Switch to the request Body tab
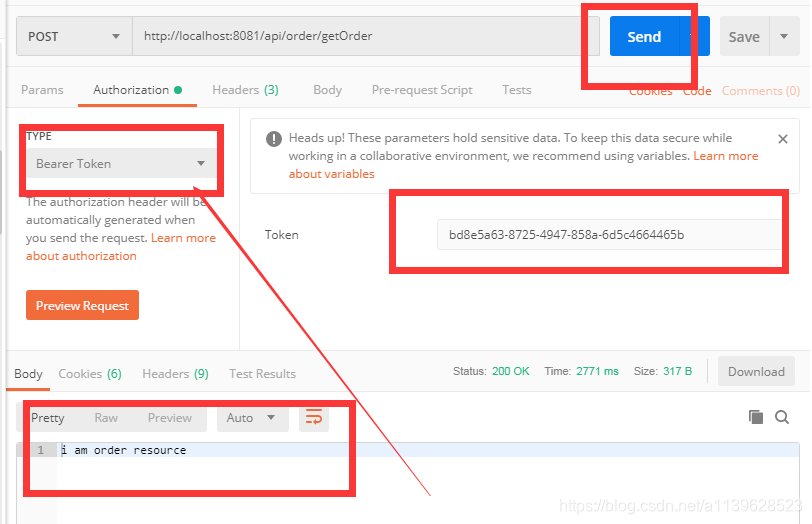The height and width of the screenshot is (524, 812). [x=327, y=90]
